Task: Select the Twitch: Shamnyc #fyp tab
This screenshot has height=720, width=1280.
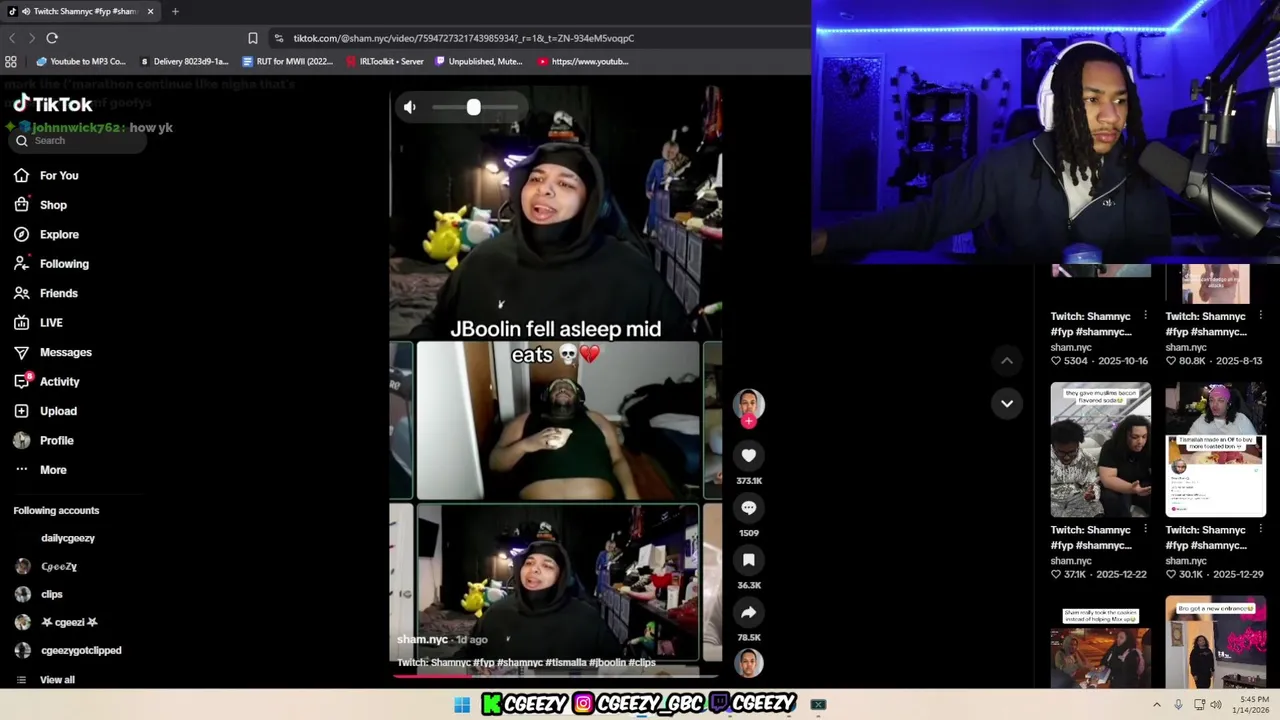Action: tap(80, 11)
